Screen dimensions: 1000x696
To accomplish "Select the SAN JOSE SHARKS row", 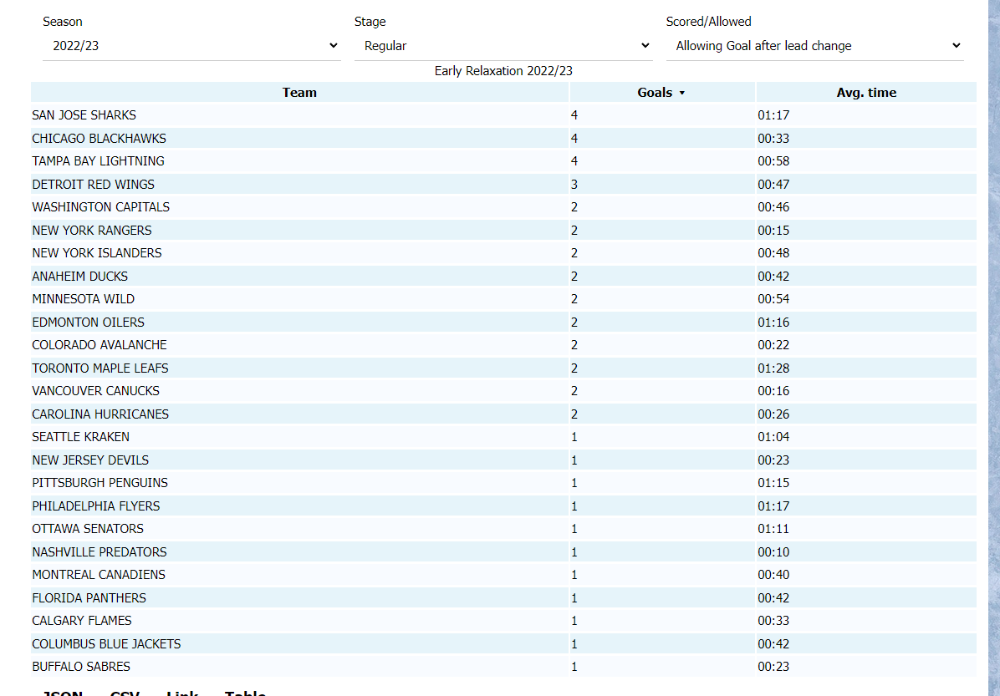I will pyautogui.click(x=503, y=115).
